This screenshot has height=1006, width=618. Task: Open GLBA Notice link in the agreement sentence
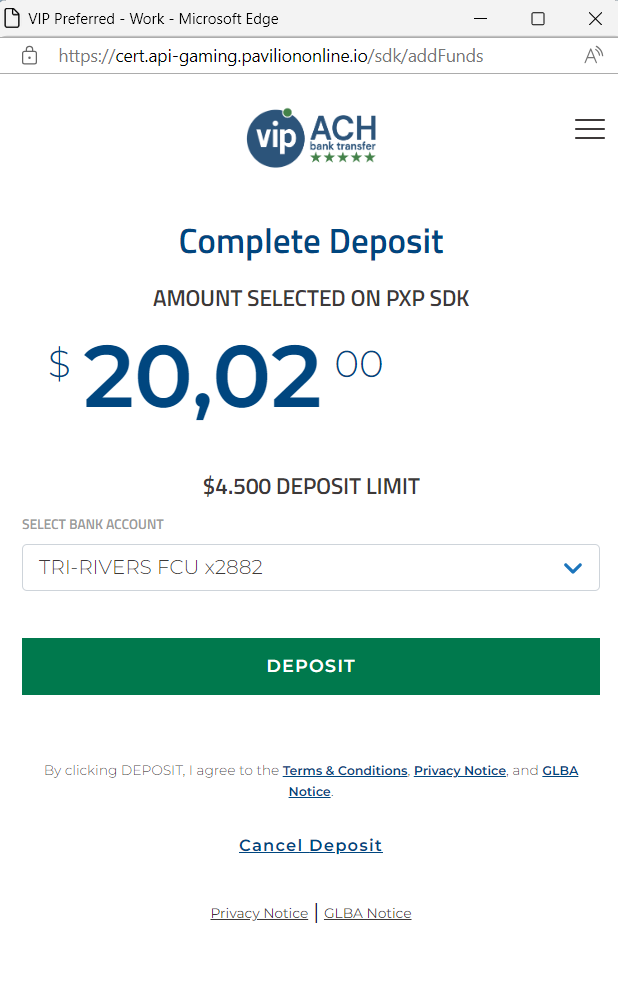coord(559,771)
